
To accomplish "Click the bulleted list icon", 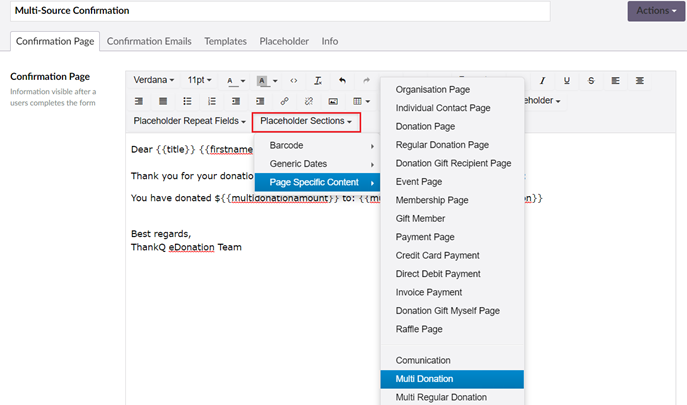I will (187, 101).
